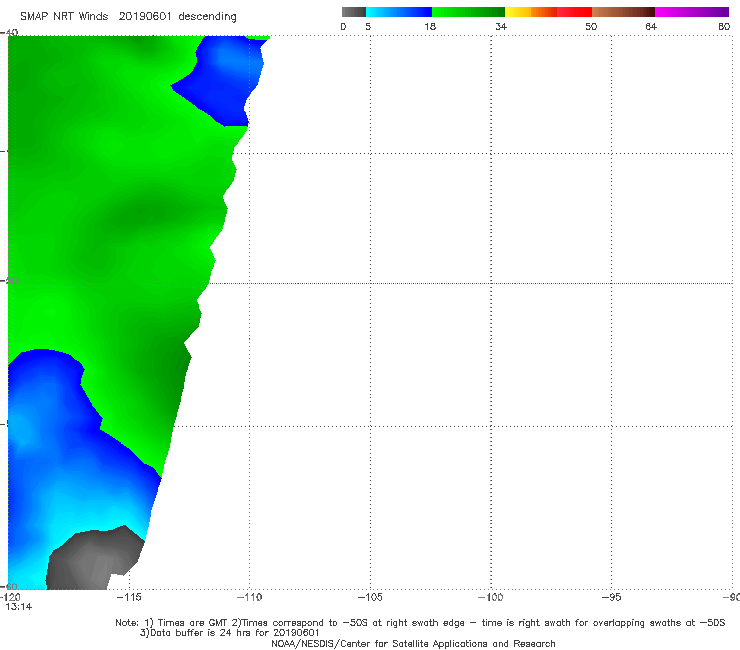Click the longitude label '-110'

click(249, 598)
